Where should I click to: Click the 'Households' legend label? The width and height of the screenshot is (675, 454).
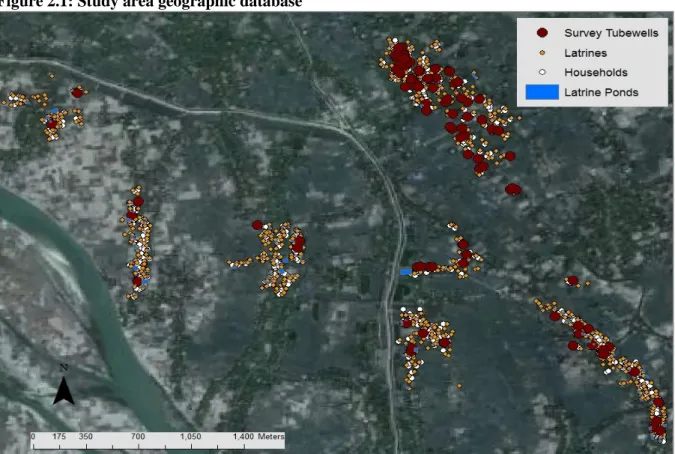pyautogui.click(x=596, y=72)
